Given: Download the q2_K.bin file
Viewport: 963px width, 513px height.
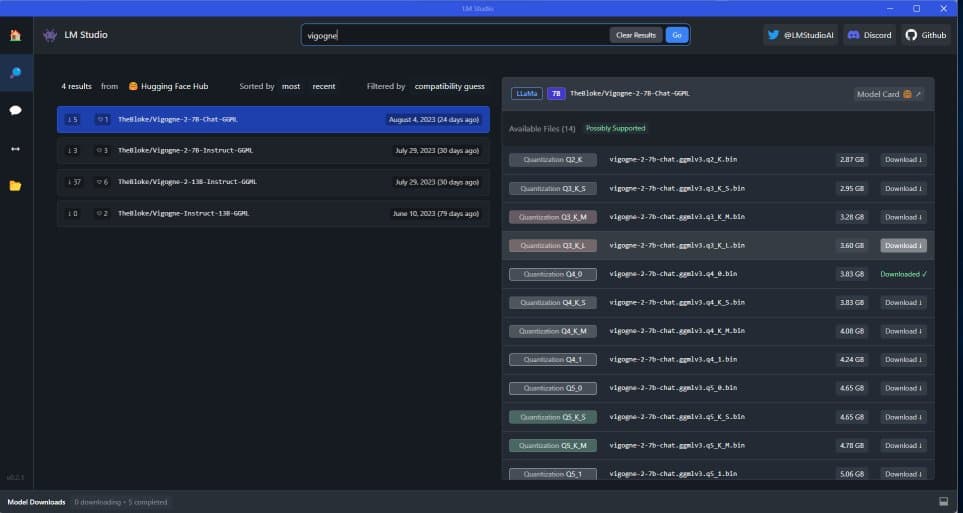Looking at the screenshot, I should 903,160.
